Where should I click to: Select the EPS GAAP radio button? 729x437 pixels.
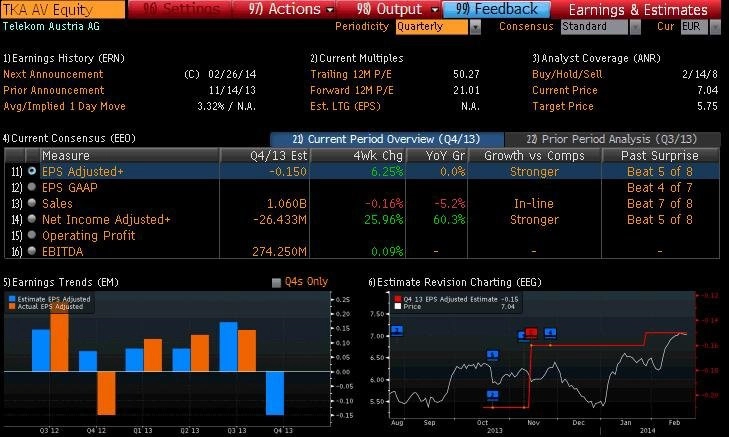pyautogui.click(x=32, y=187)
